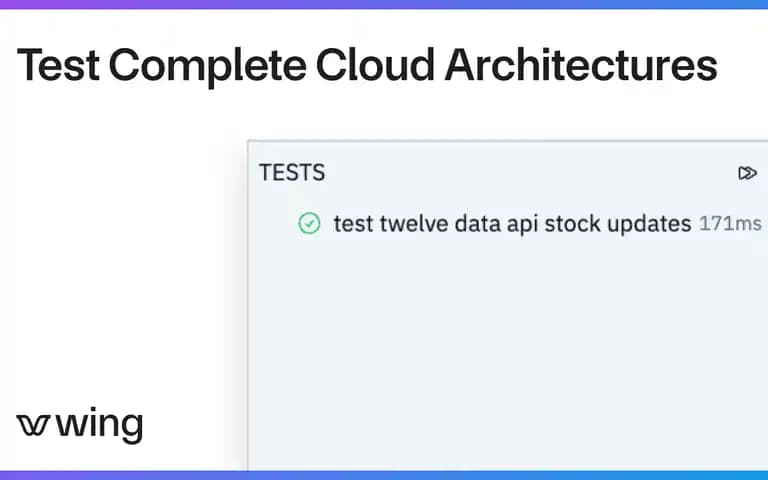Click the green passed checkmark icon

click(x=309, y=223)
